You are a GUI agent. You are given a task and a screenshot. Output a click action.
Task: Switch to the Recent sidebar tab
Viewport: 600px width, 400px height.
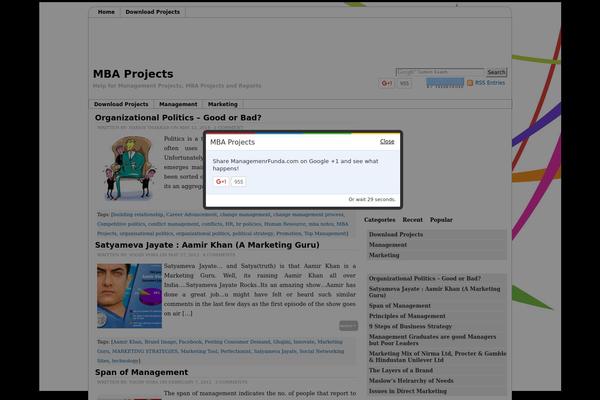[412, 220]
